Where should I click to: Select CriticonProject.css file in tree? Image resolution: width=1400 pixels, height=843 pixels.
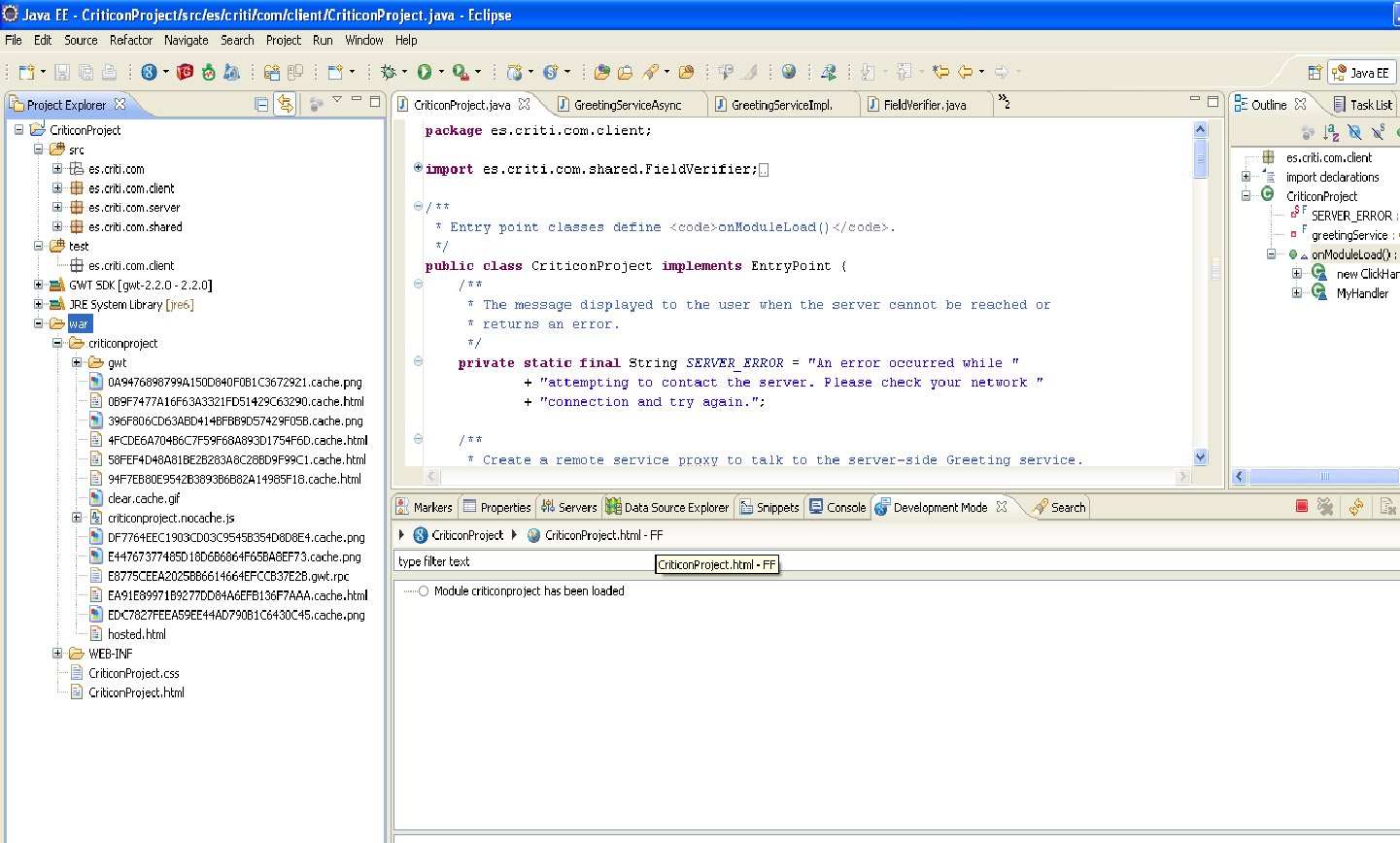[133, 673]
